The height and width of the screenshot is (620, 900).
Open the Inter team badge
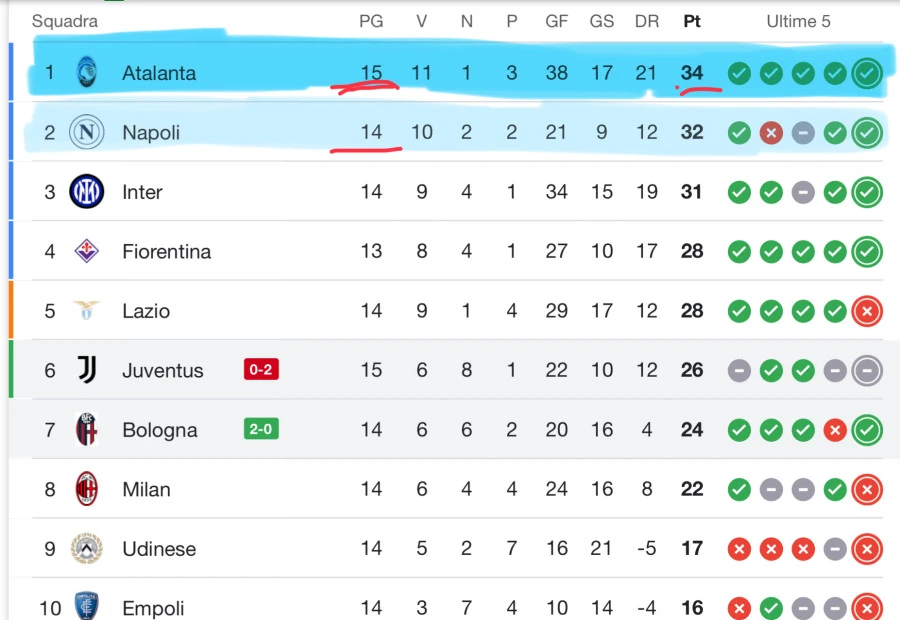pos(87,192)
